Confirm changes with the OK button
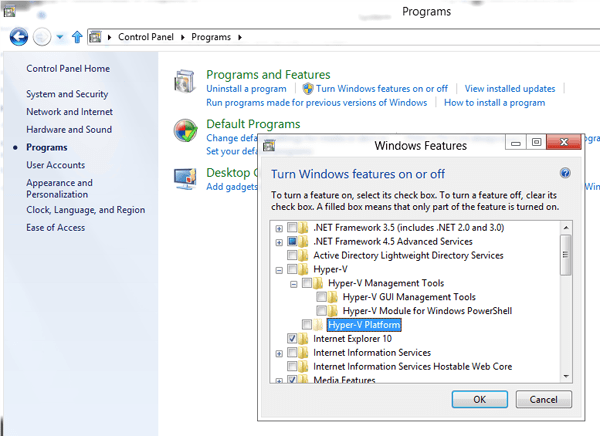The image size is (600, 436). (x=479, y=399)
